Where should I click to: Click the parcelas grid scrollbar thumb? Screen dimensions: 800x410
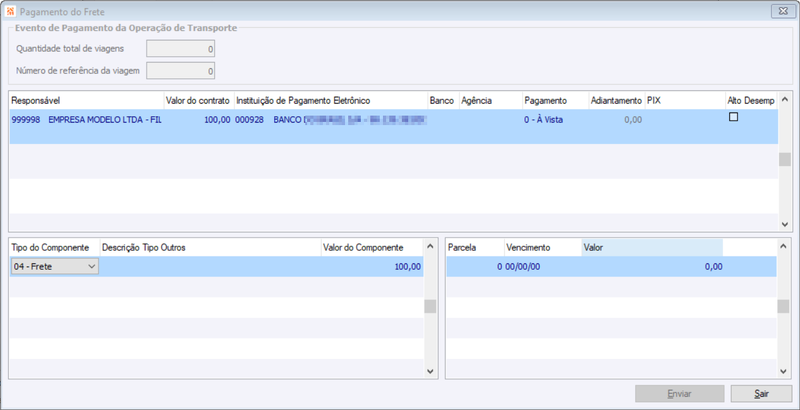(x=783, y=306)
